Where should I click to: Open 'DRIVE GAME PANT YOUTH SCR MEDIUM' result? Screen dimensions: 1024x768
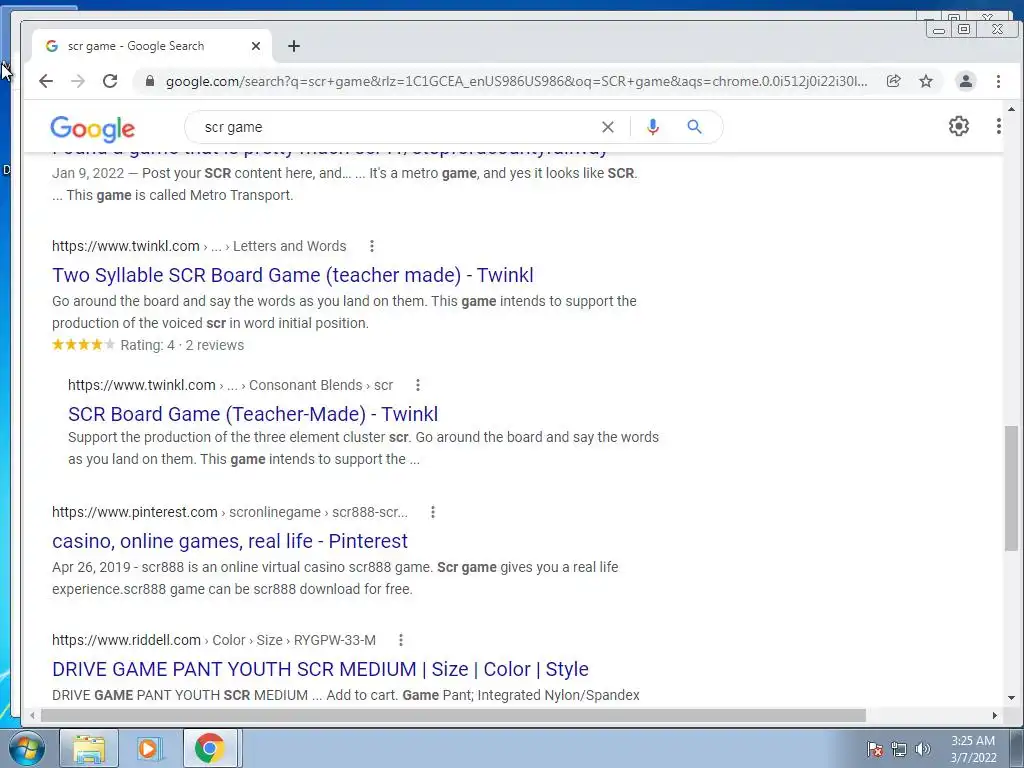click(320, 669)
